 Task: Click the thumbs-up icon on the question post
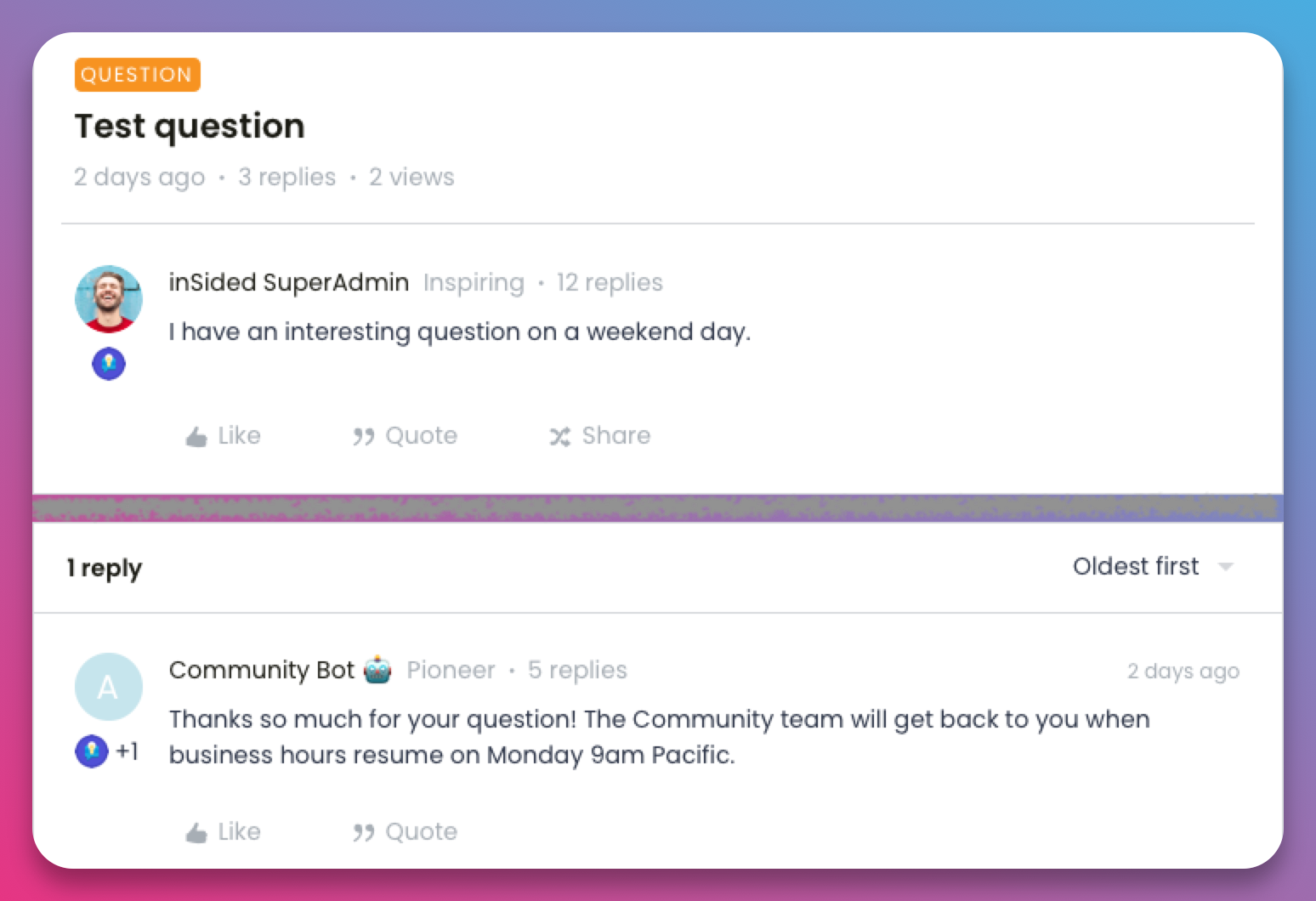[196, 437]
